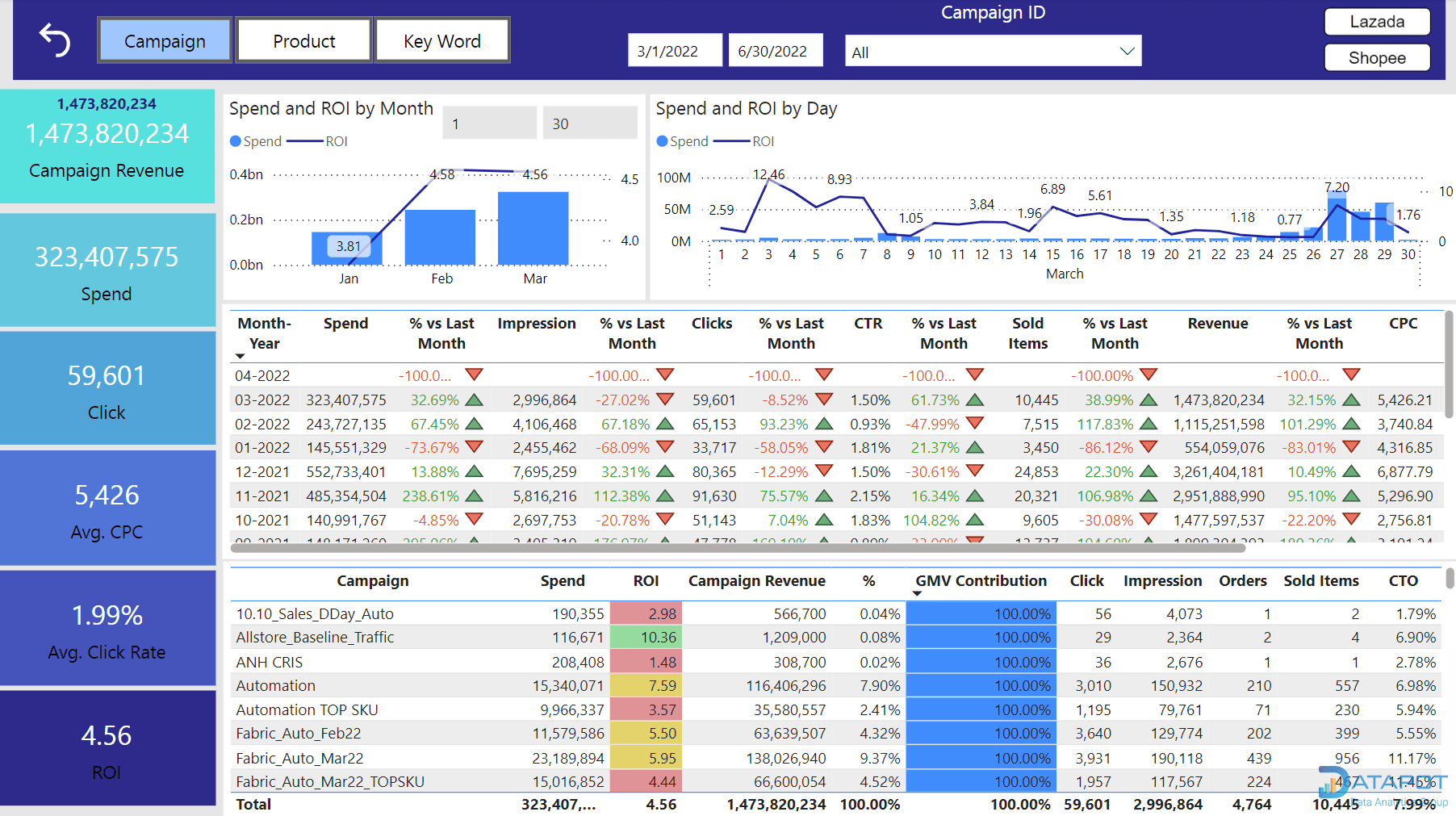Click the green up-arrow next to 32.69%
The height and width of the screenshot is (816, 1456).
474,399
